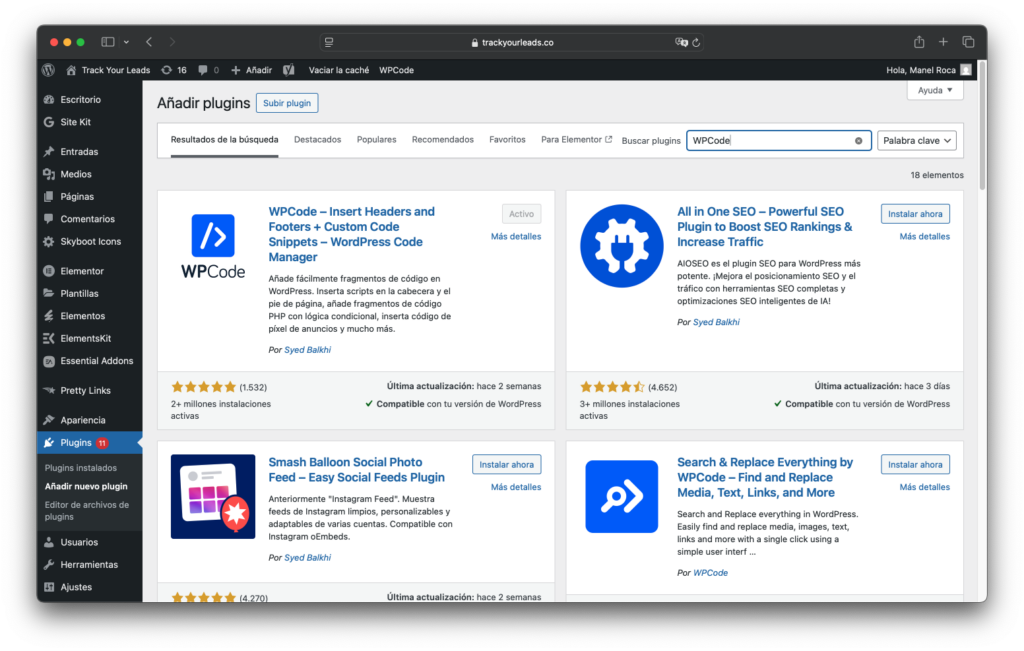Open Plantillas in the sidebar

(x=79, y=293)
